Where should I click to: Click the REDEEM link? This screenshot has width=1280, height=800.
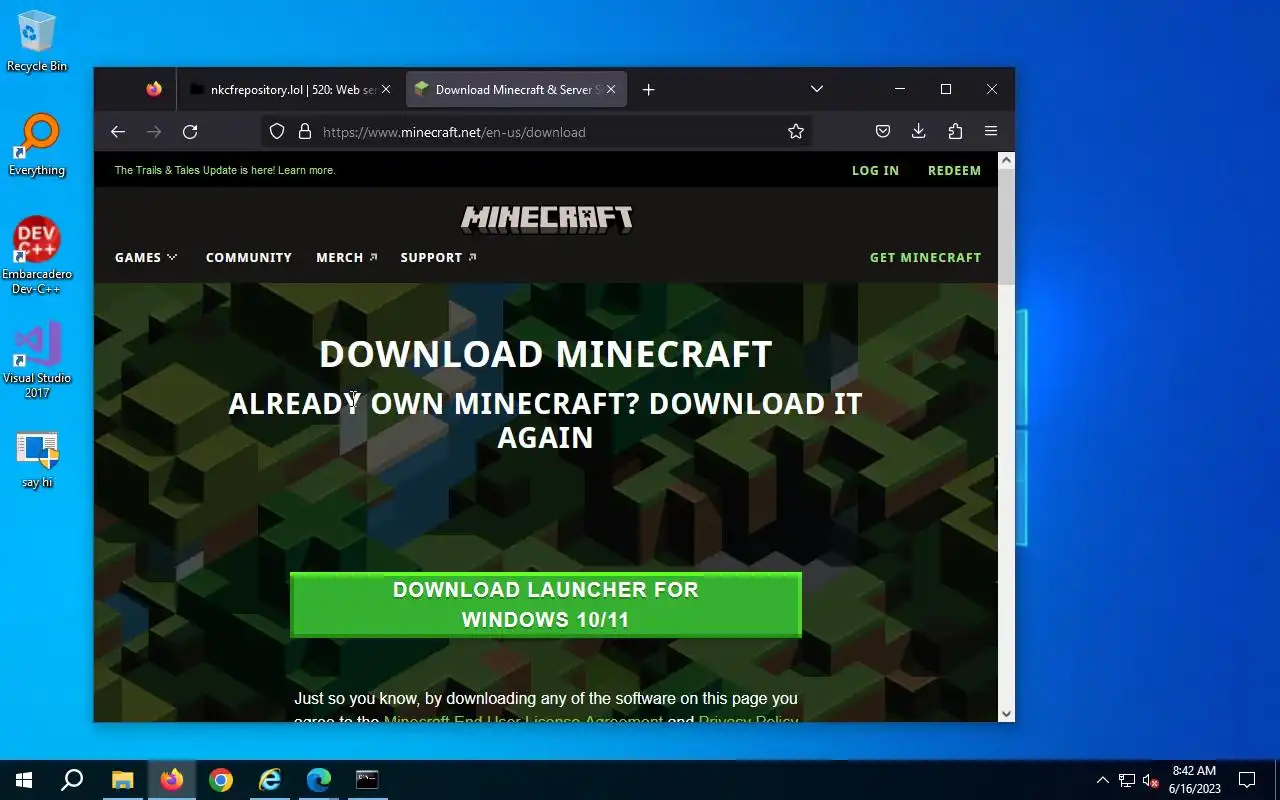click(954, 171)
